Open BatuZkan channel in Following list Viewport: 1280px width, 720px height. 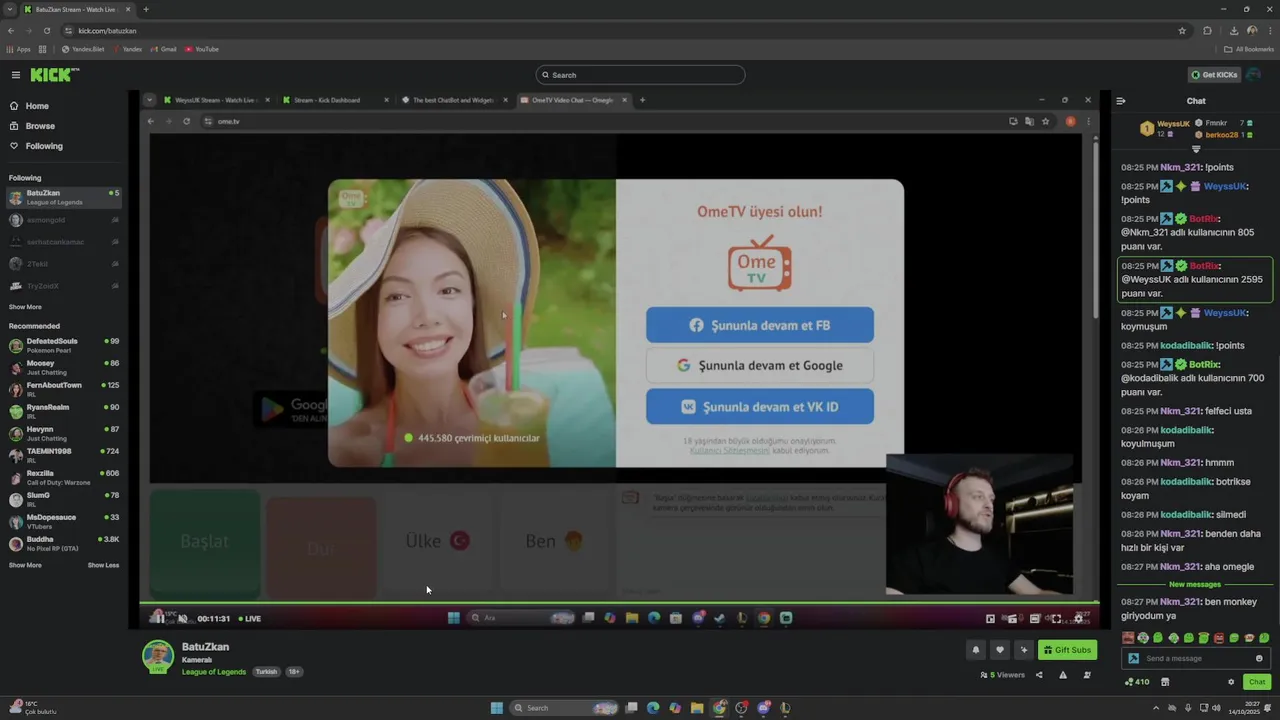click(x=64, y=197)
